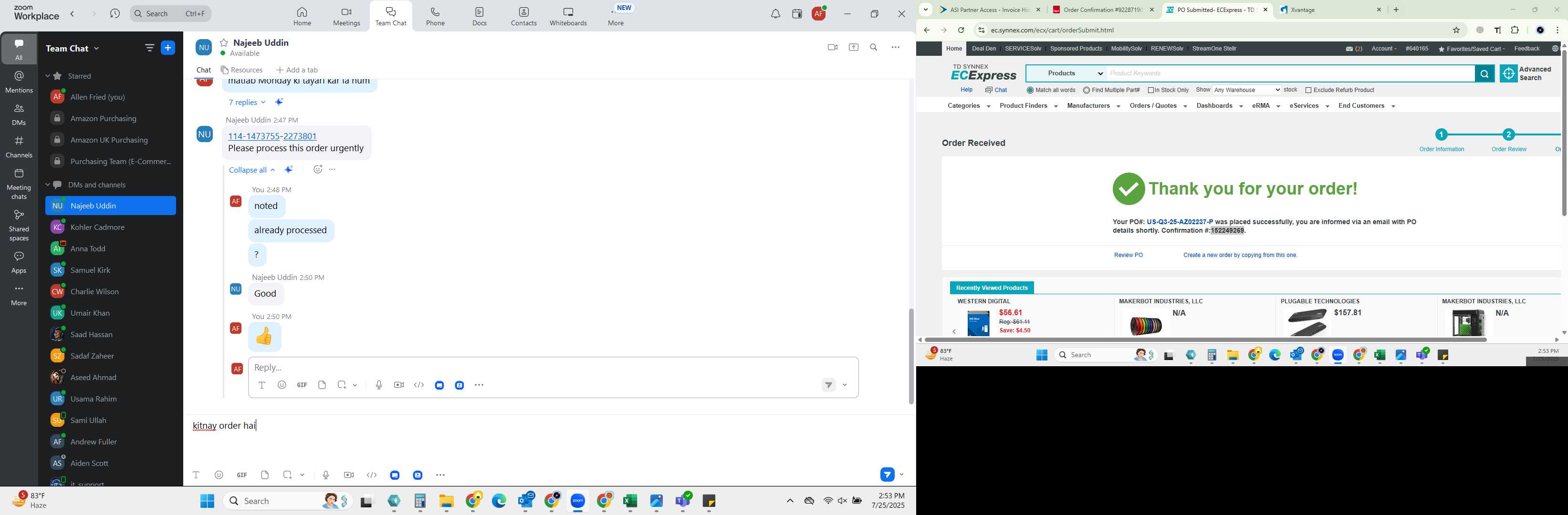The height and width of the screenshot is (515, 1568).
Task: Open the Products search type dropdown
Action: tap(1066, 73)
